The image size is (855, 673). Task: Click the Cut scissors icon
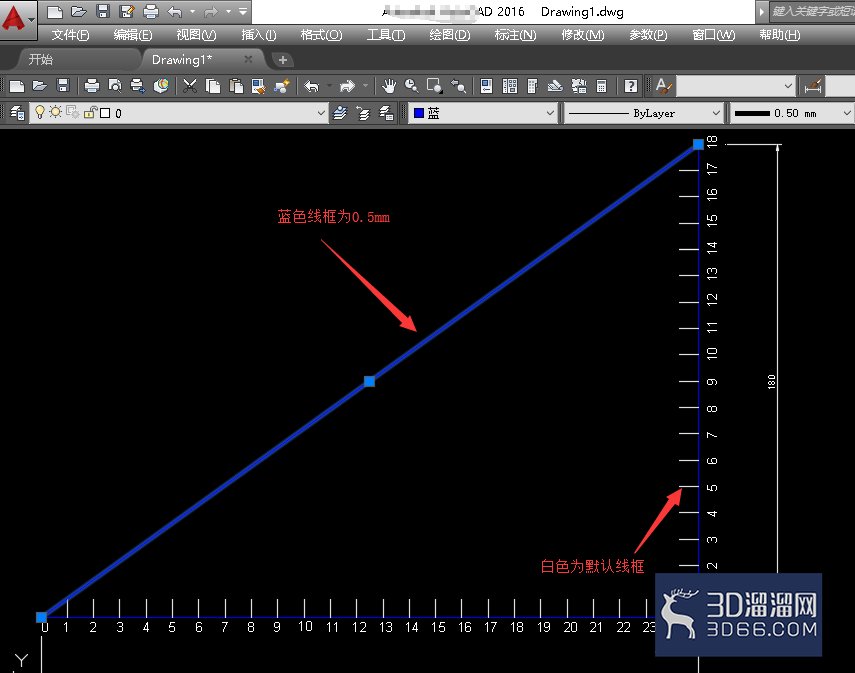(190, 86)
